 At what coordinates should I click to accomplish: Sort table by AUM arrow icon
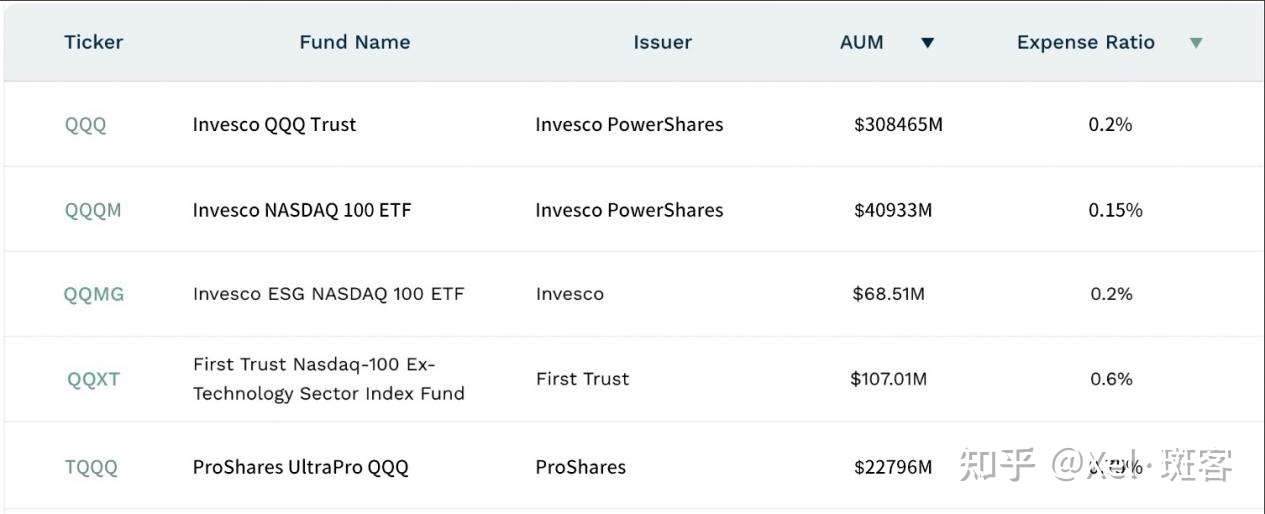pyautogui.click(x=927, y=43)
